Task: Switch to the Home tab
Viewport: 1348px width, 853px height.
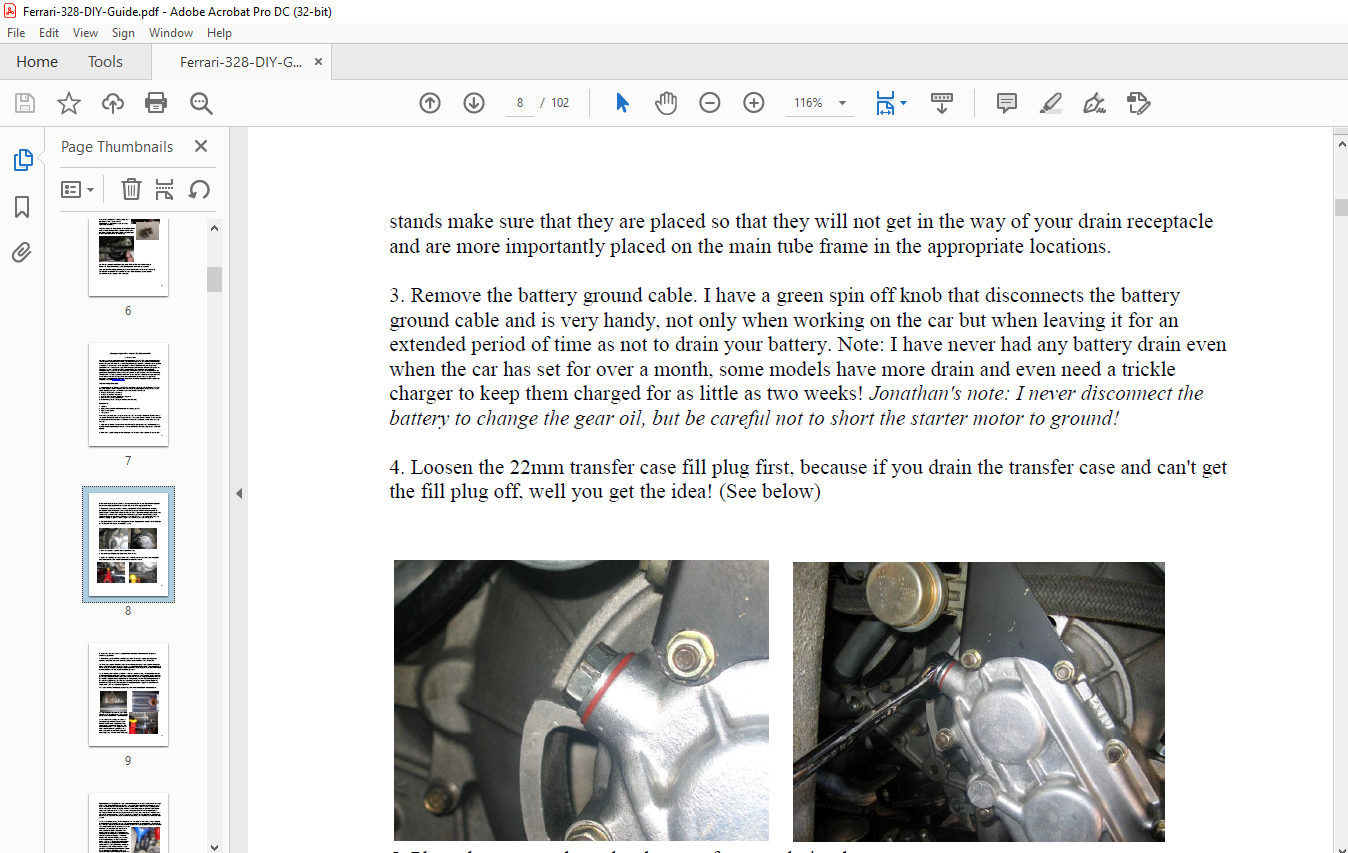Action: point(37,62)
